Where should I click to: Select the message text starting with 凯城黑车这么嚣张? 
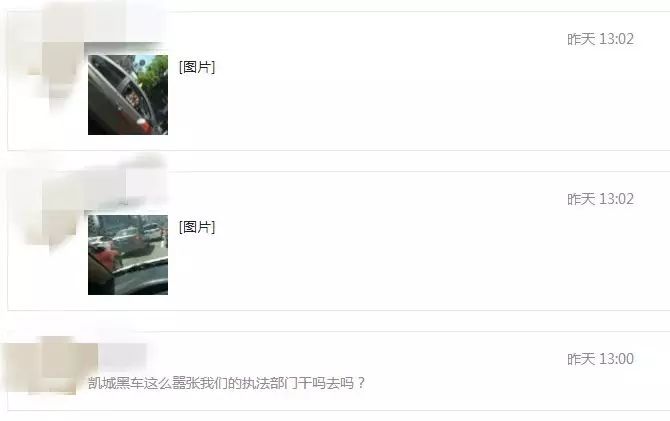click(x=226, y=383)
